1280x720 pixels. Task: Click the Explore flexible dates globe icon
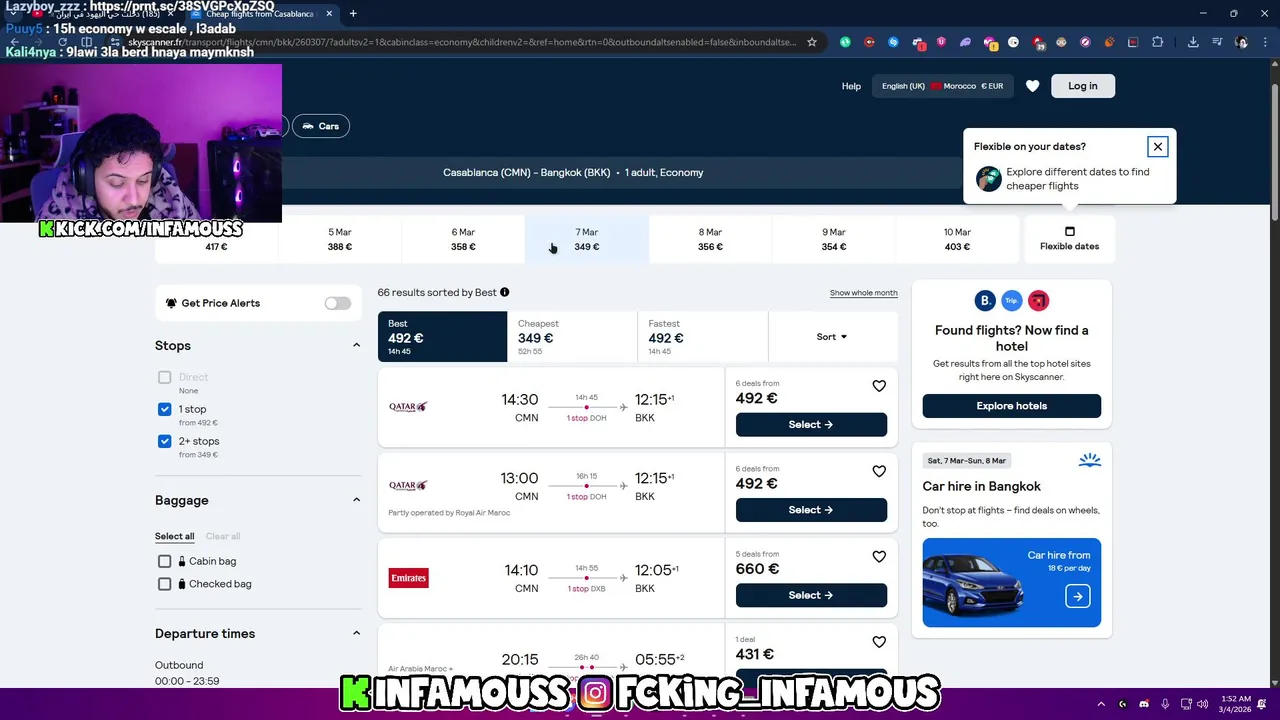click(x=989, y=179)
